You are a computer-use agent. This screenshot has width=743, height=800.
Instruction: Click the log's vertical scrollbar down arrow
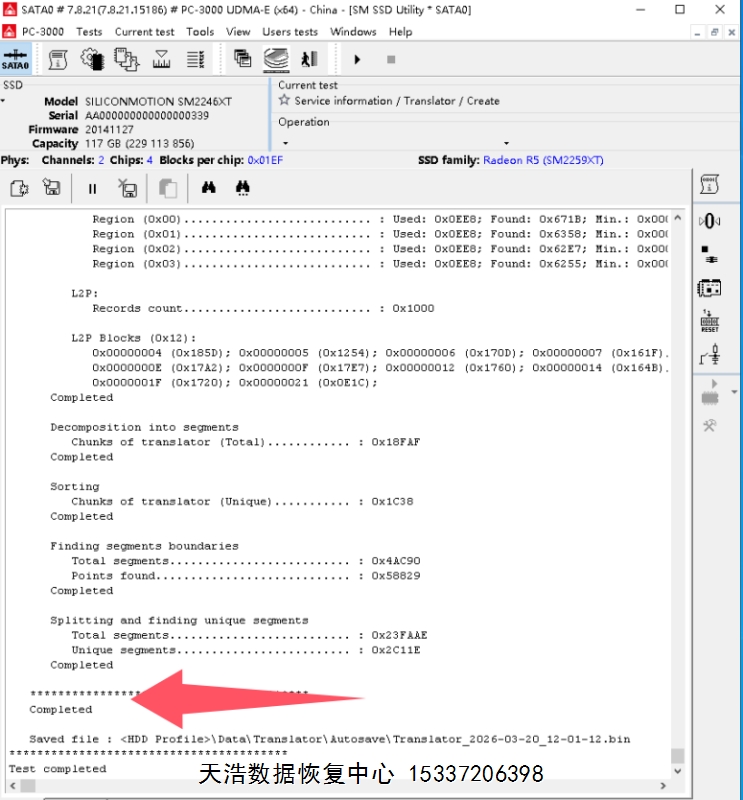tap(678, 772)
